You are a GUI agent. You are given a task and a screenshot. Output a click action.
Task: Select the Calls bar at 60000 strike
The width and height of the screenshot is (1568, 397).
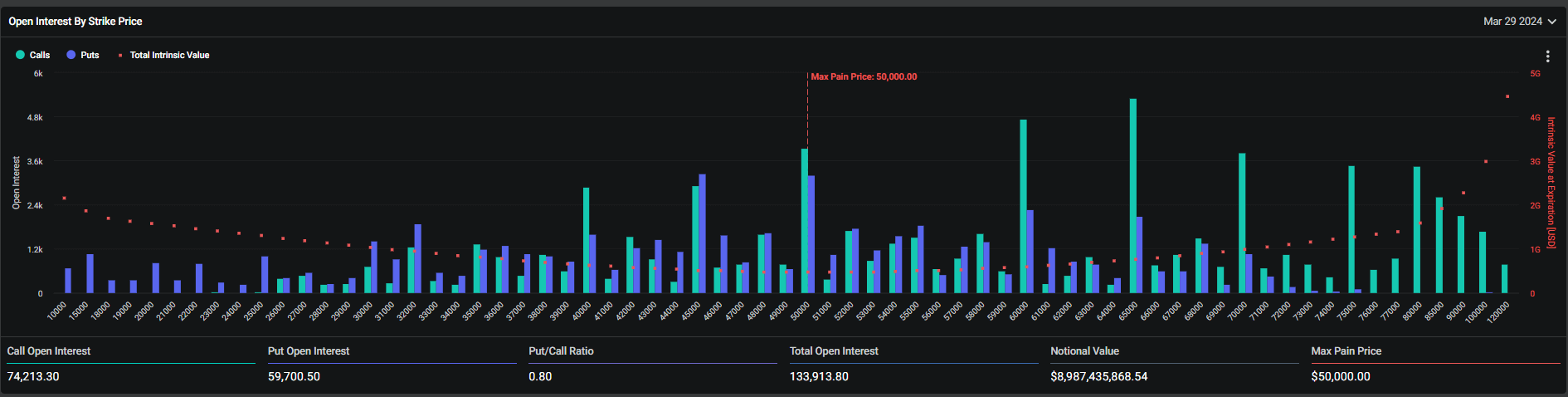tap(1023, 206)
